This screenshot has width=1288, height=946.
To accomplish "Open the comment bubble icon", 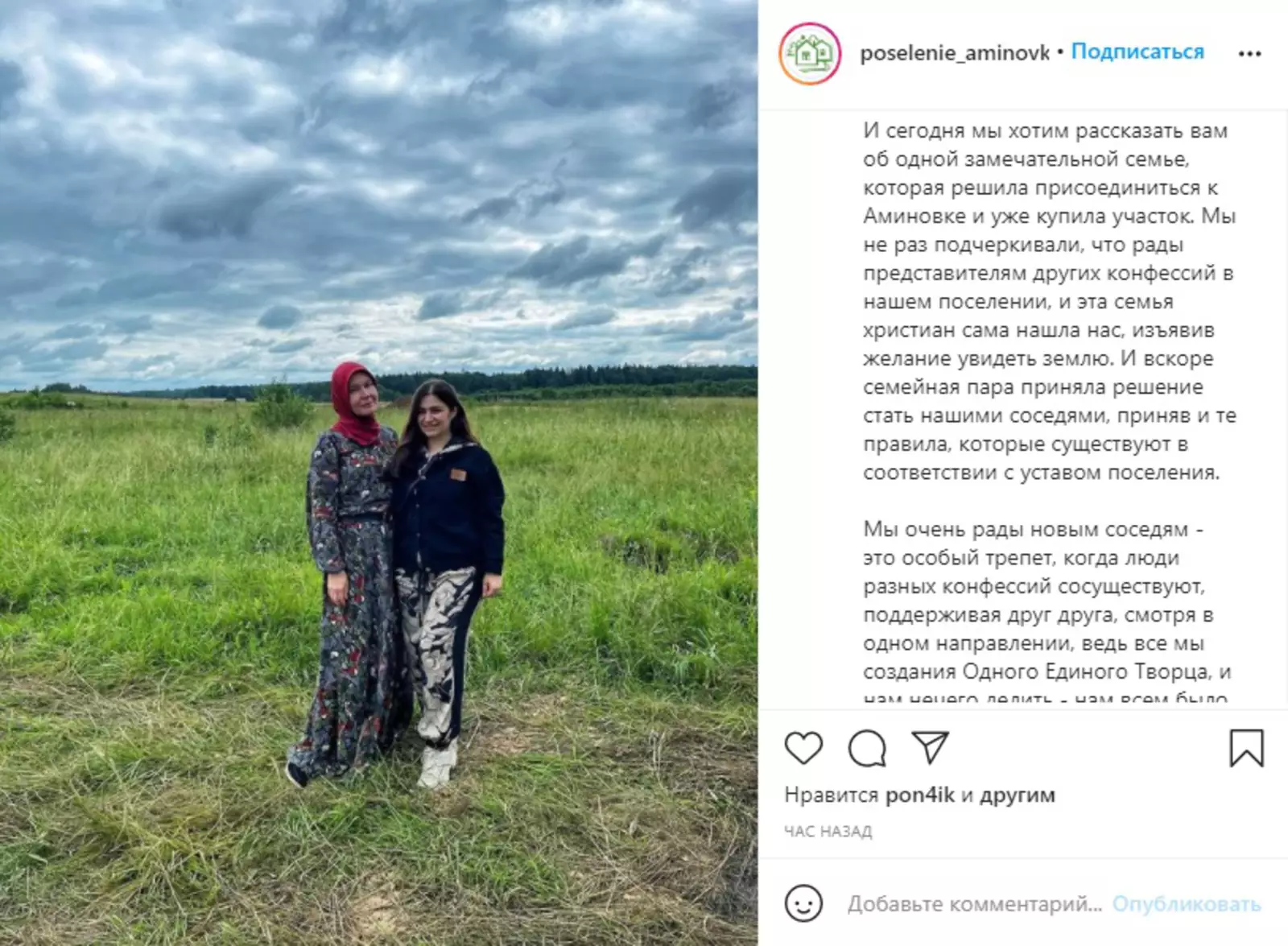I will (867, 748).
